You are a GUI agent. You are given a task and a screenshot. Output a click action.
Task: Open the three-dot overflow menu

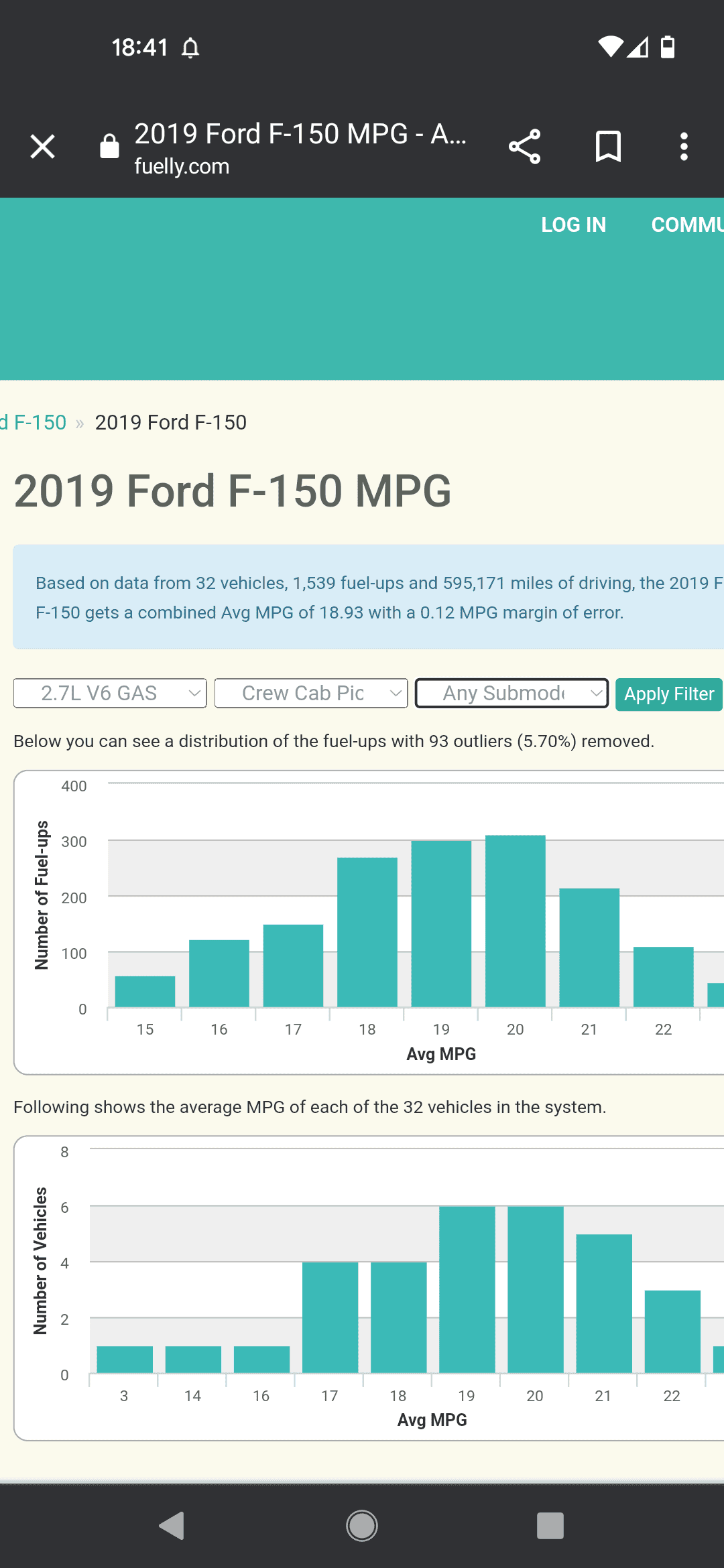684,147
